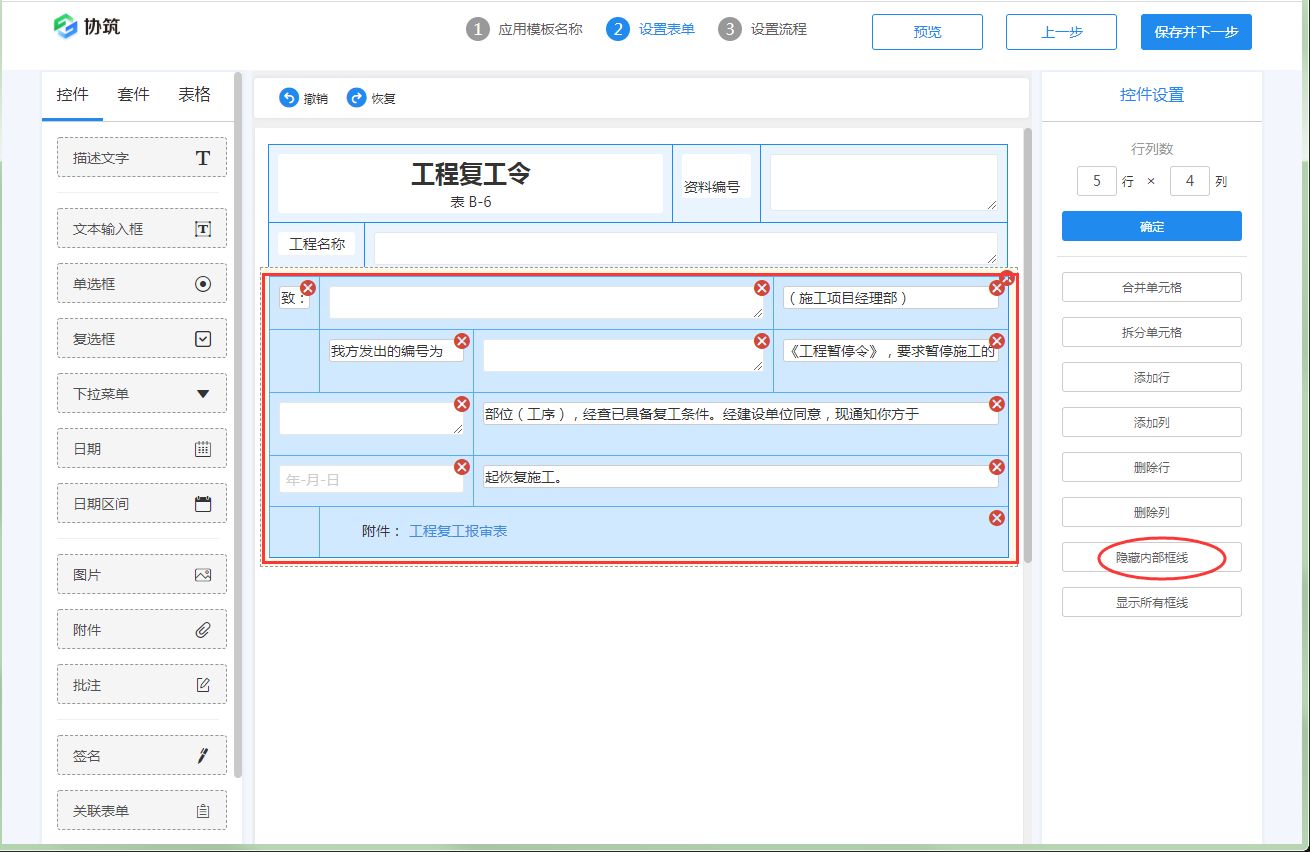The image size is (1310, 852).
Task: Add the 单选框 radio control
Action: click(142, 284)
